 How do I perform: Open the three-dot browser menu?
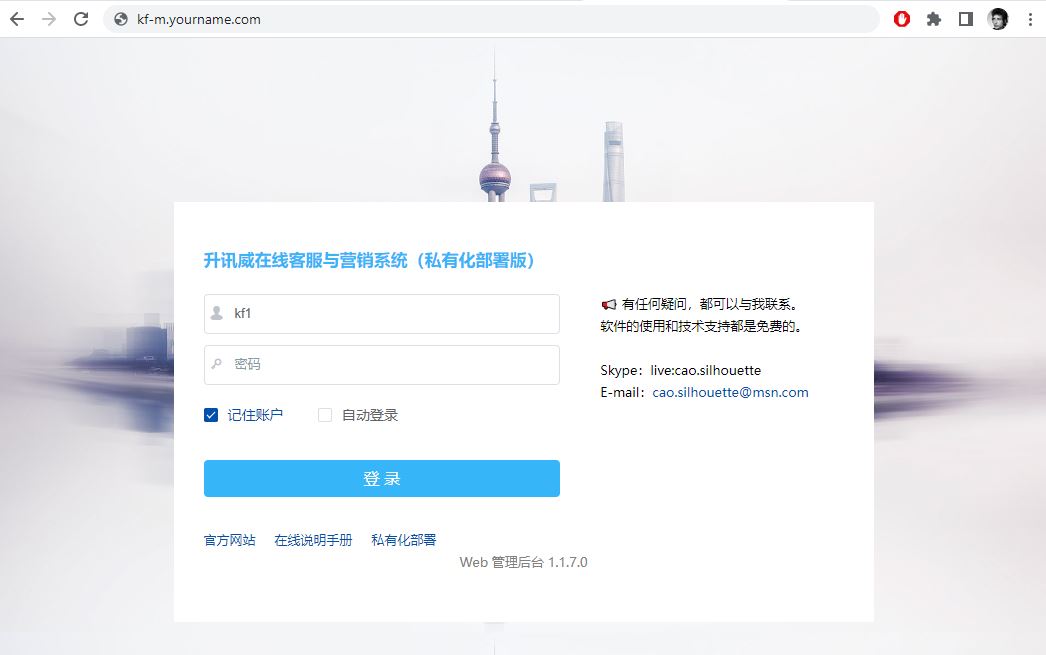point(1030,19)
